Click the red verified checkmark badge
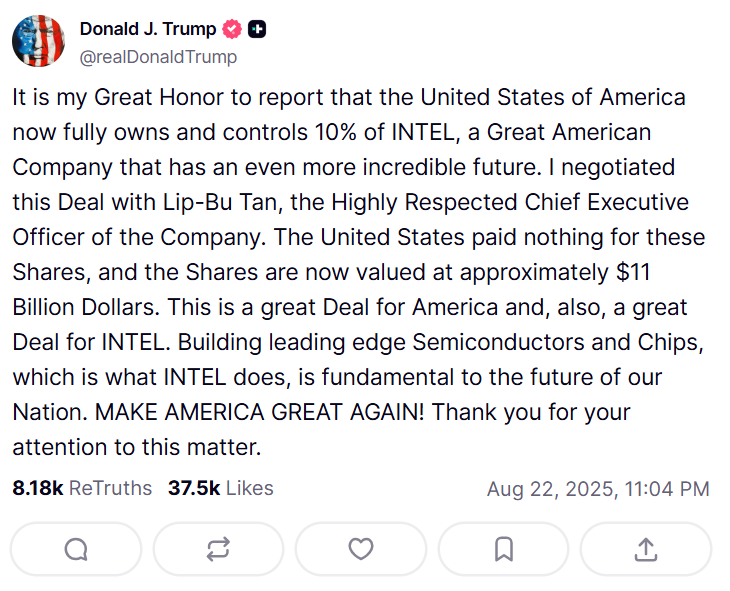Image resolution: width=730 pixels, height=591 pixels. pyautogui.click(x=232, y=30)
